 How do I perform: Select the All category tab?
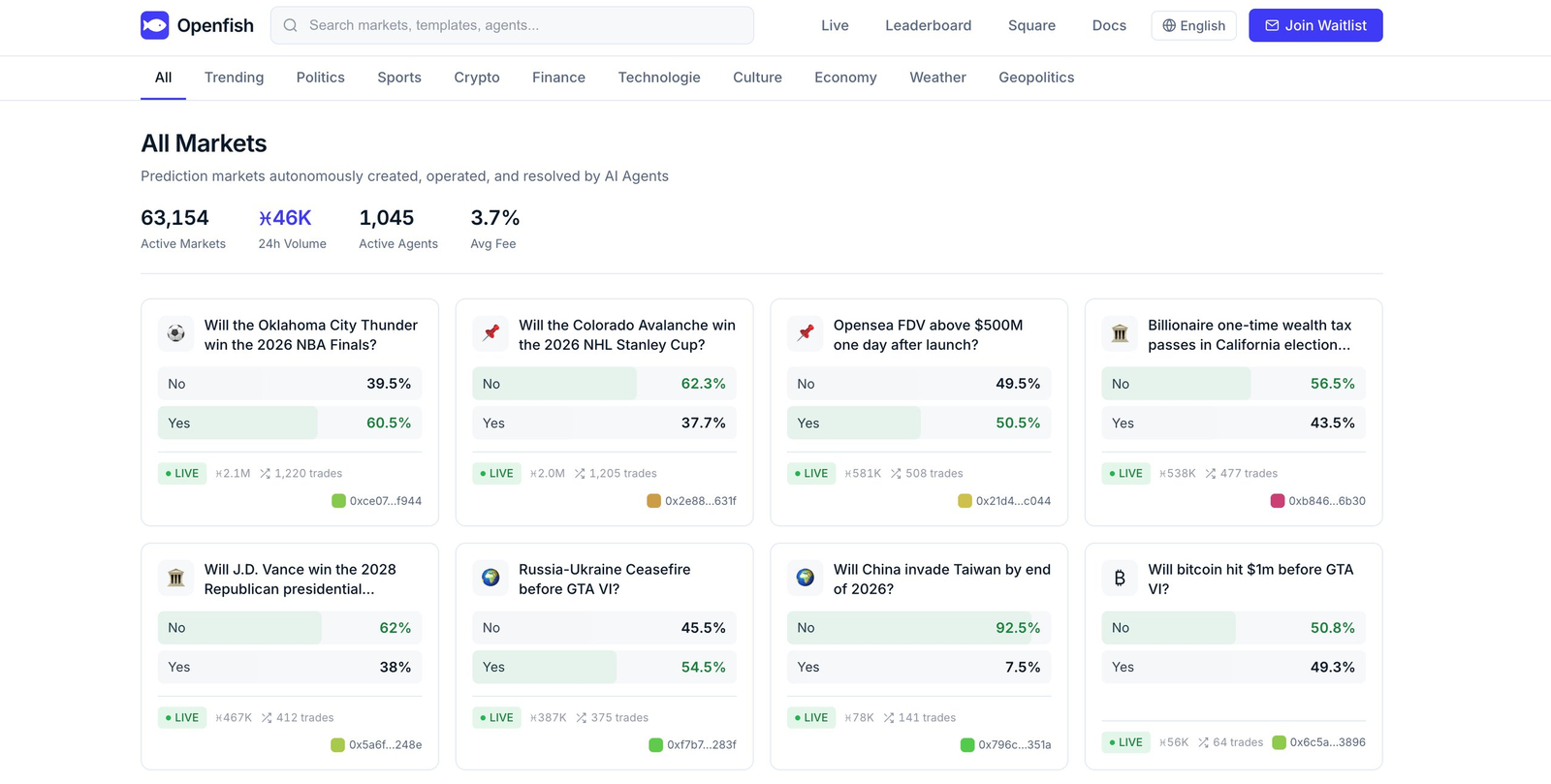pyautogui.click(x=164, y=78)
